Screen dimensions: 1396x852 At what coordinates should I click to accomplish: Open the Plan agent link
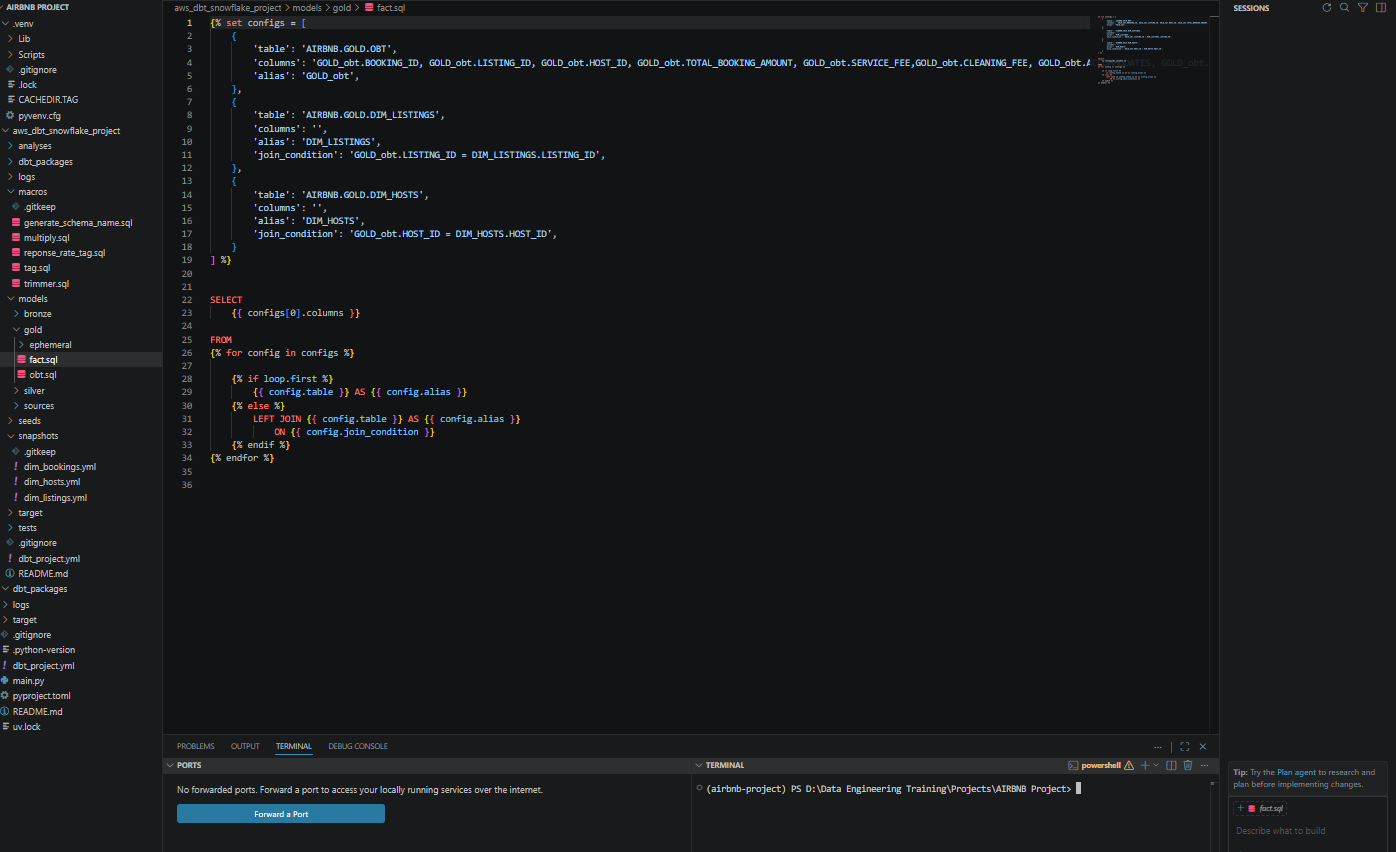pos(1296,772)
